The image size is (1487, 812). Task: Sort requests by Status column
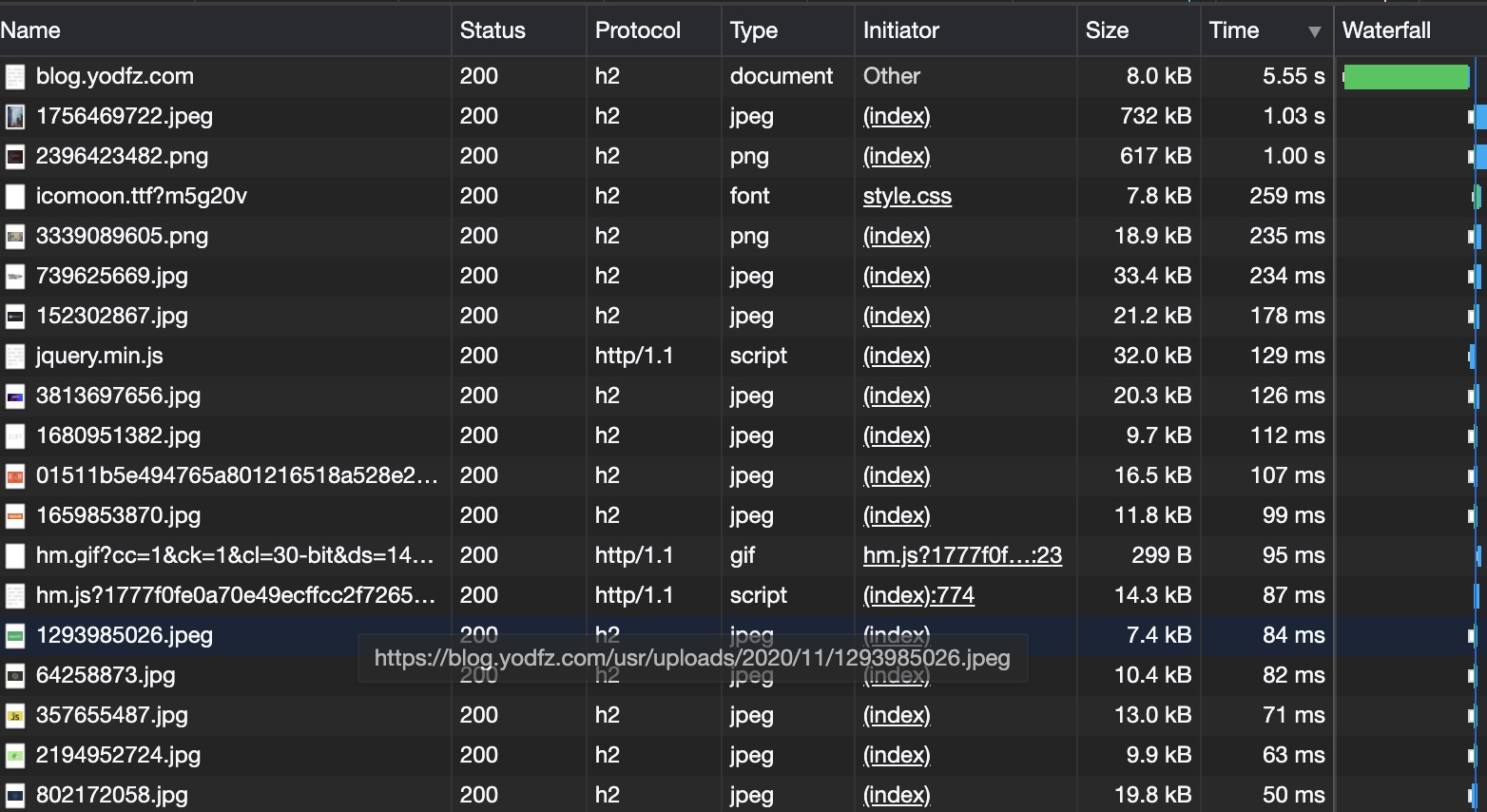519,30
